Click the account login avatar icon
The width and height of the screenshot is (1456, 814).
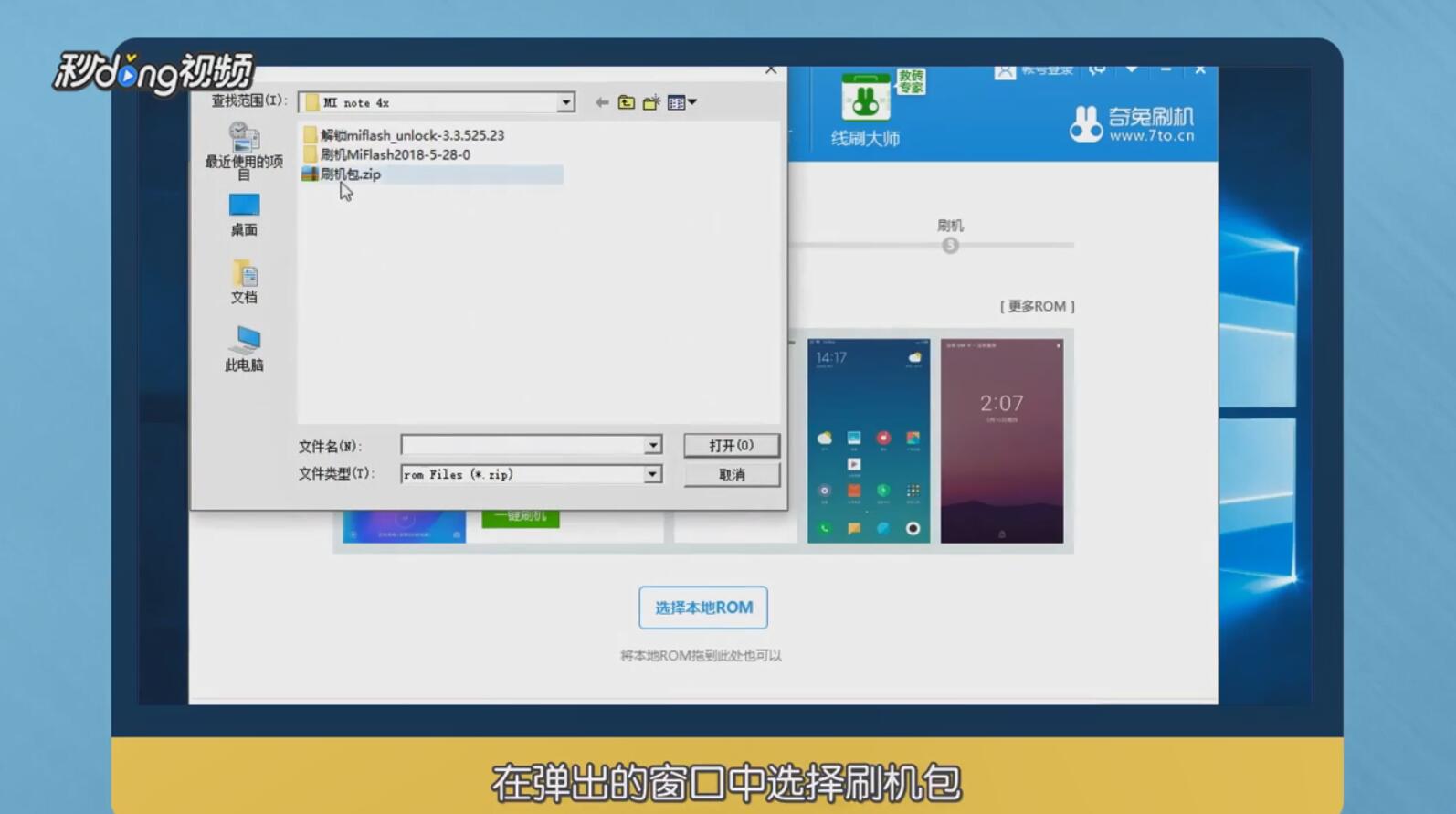(1005, 70)
